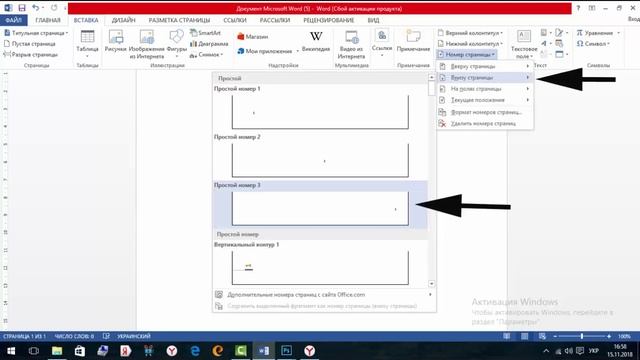This screenshot has width=640, height=360.
Task: Insert a chart via Диаграмма
Action: click(x=209, y=44)
